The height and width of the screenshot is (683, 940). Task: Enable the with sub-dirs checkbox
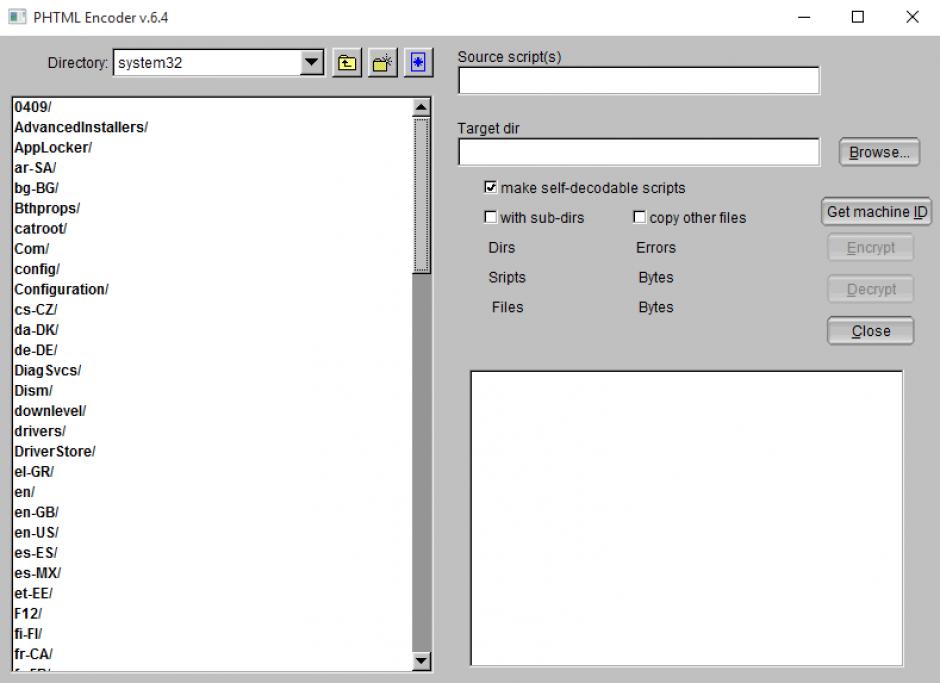(491, 217)
